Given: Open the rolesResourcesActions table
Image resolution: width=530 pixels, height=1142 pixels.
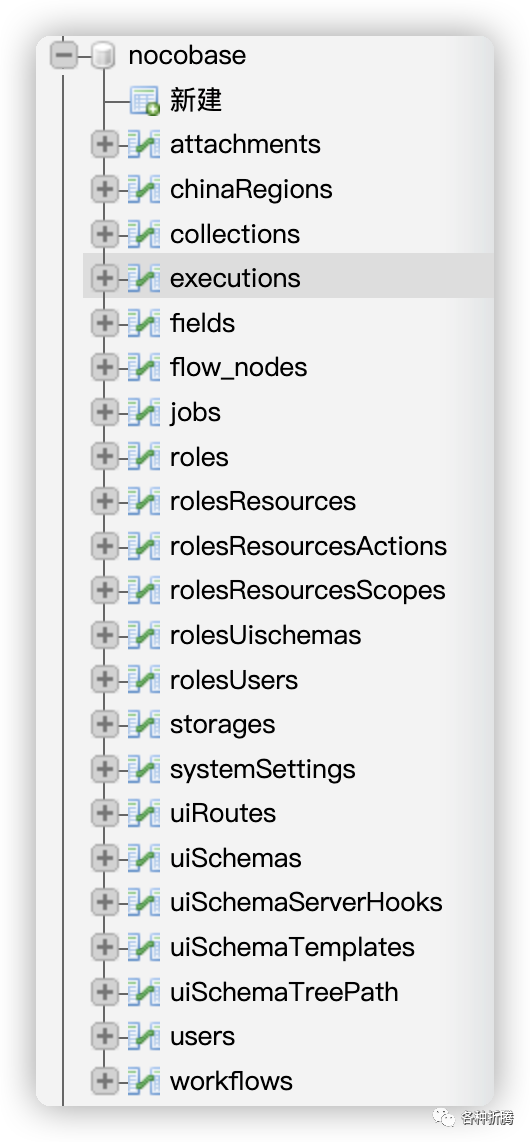Looking at the screenshot, I should click(x=308, y=546).
